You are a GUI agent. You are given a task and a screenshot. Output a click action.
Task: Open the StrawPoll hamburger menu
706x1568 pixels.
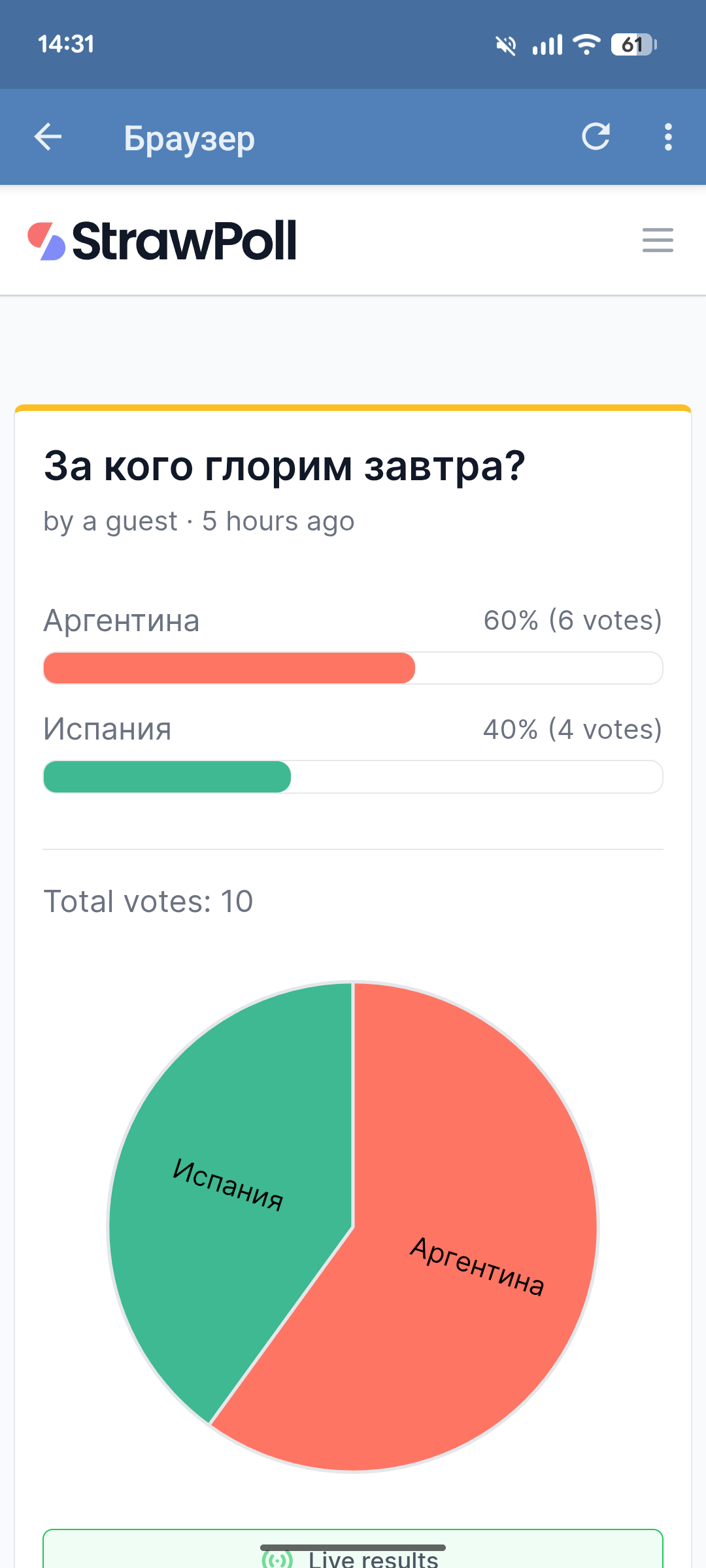coord(658,240)
